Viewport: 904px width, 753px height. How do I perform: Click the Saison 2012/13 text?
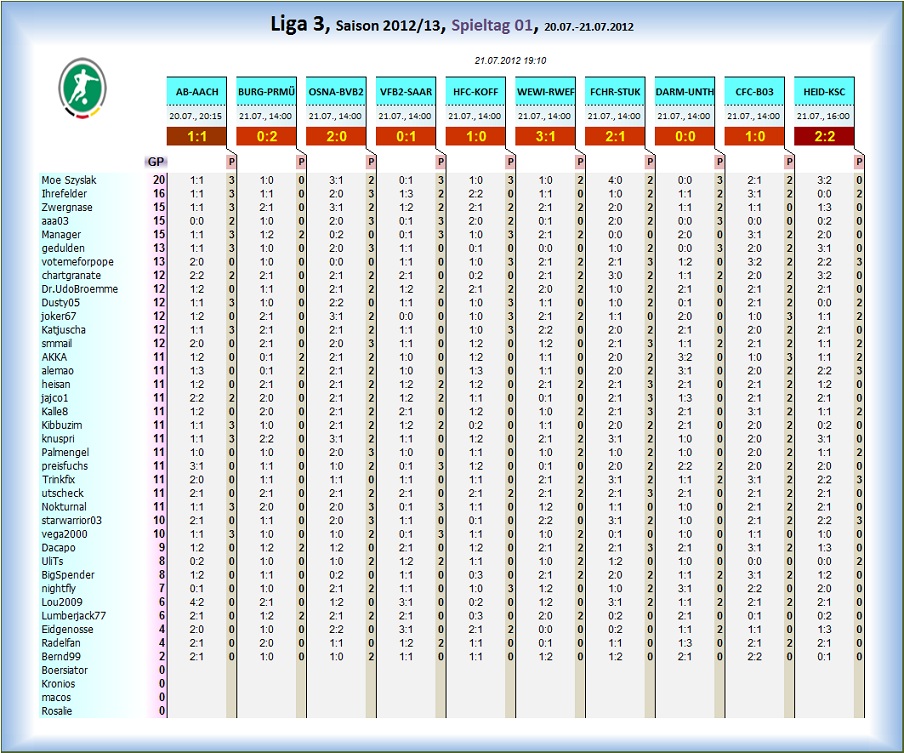(x=389, y=26)
